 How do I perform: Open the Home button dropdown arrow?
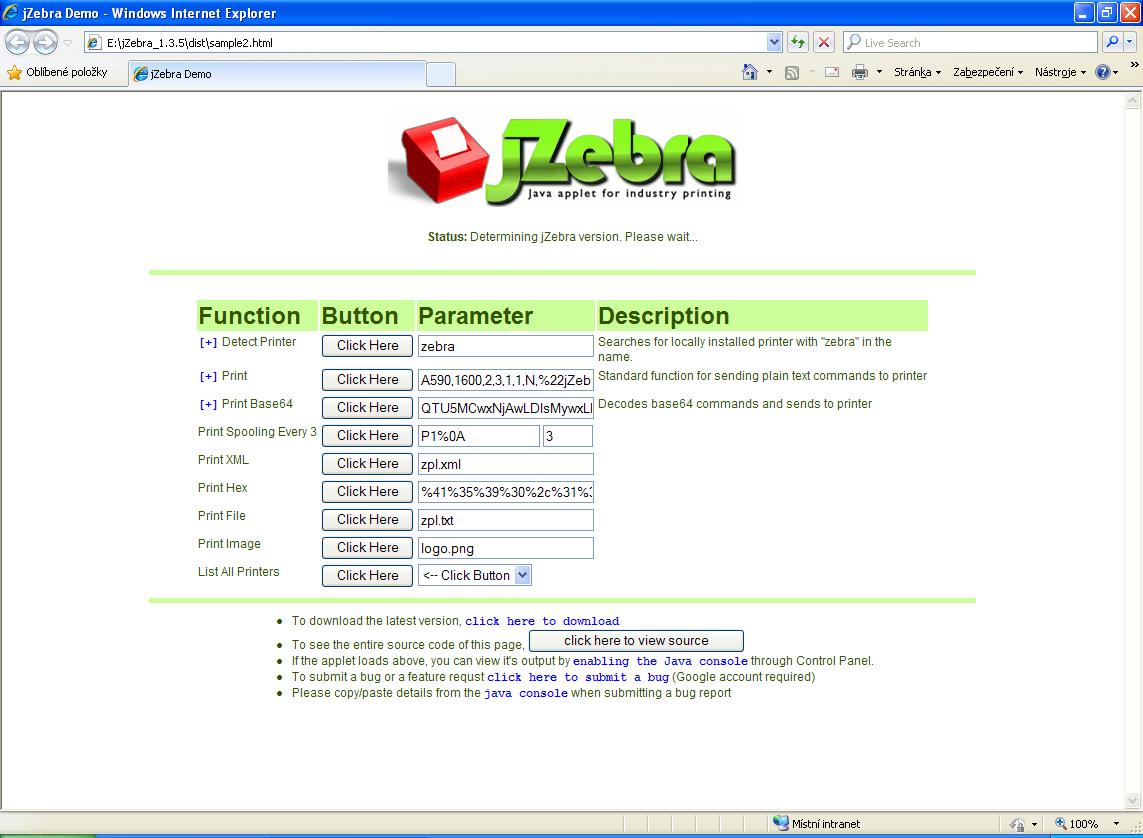pos(769,72)
